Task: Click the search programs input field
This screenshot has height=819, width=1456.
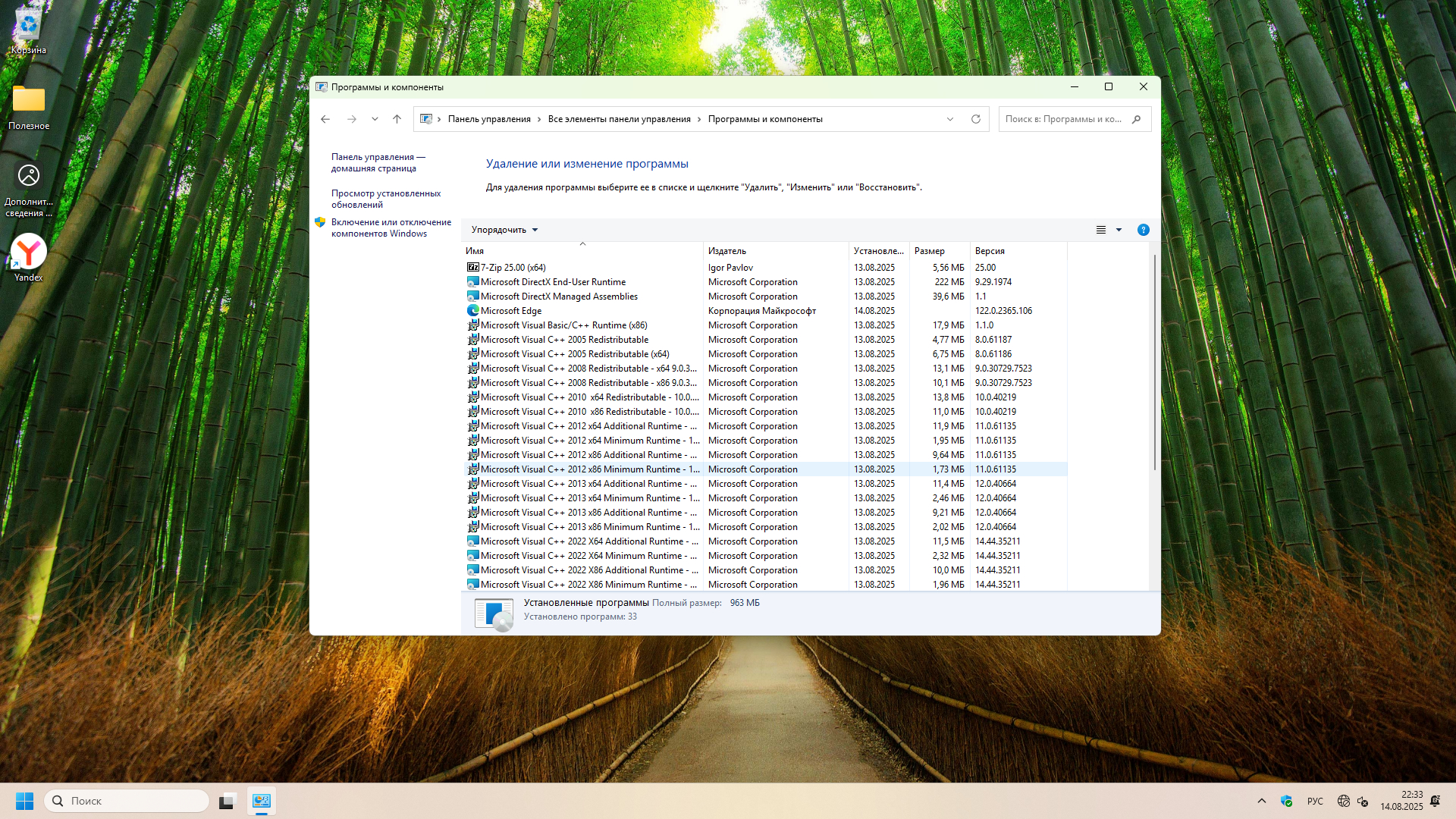Action: (x=1063, y=119)
